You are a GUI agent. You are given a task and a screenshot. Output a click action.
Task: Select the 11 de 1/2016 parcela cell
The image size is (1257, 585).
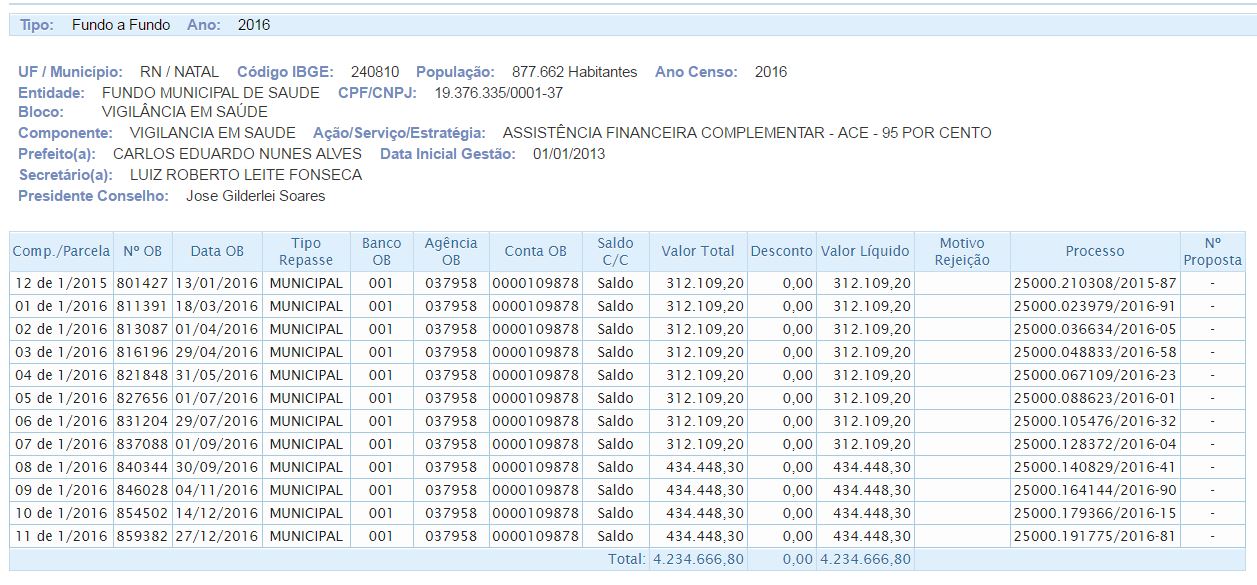point(62,536)
